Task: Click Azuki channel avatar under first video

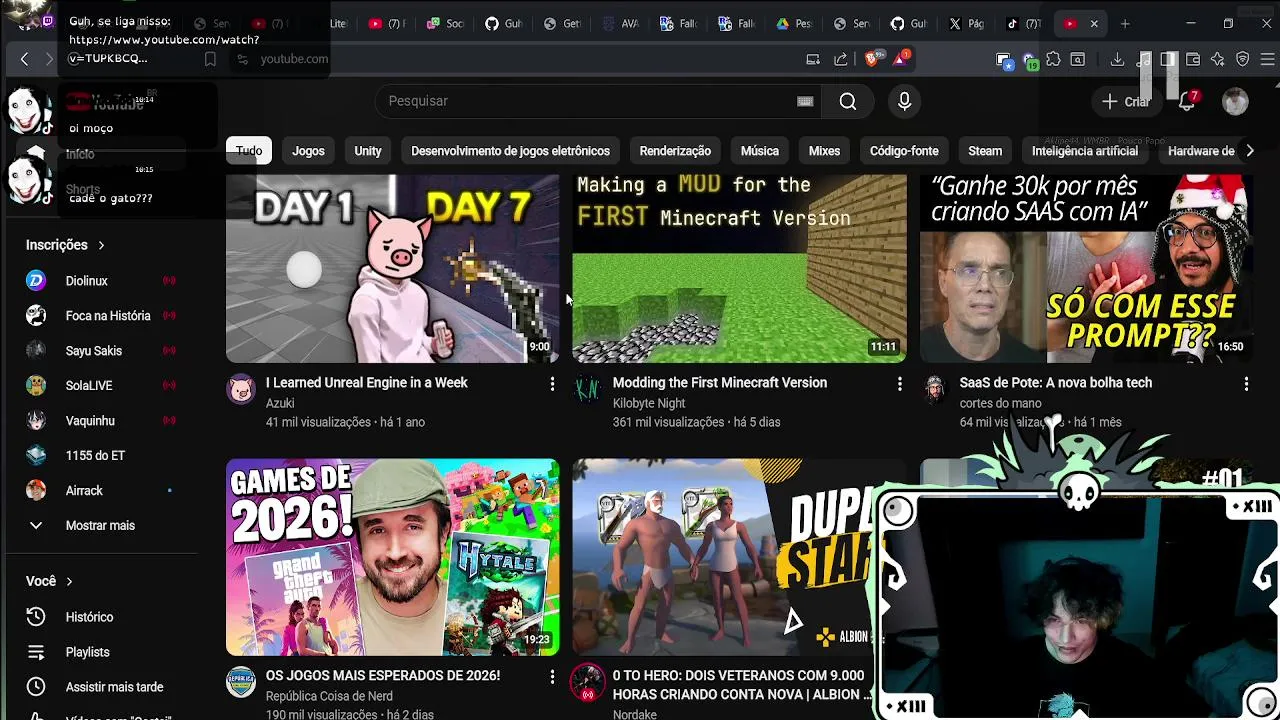Action: click(241, 389)
